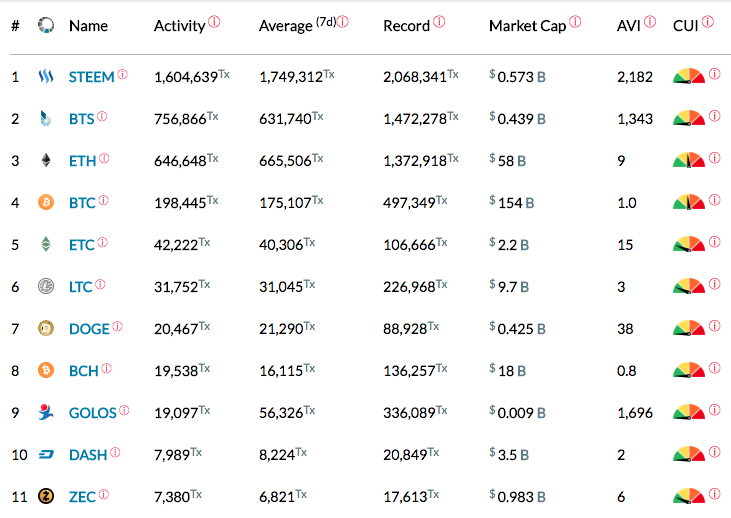The width and height of the screenshot is (731, 518).
Task: Click the info icon beside DOGE name
Action: tap(117, 326)
